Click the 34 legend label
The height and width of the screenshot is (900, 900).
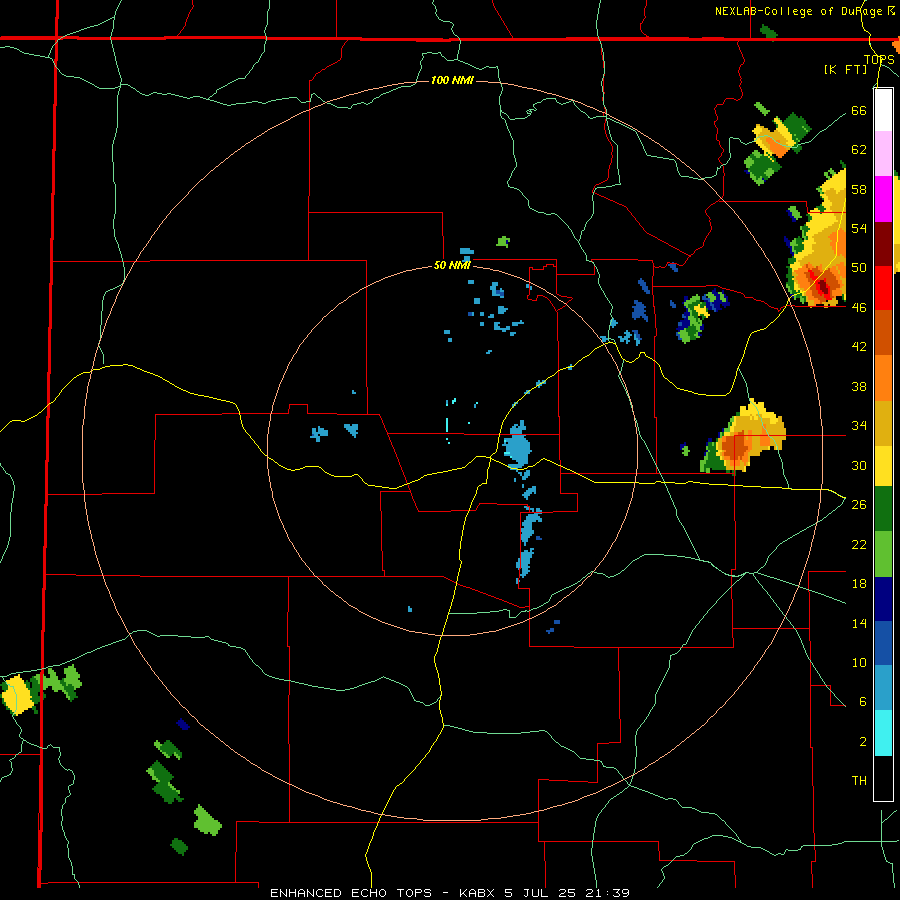pyautogui.click(x=859, y=426)
